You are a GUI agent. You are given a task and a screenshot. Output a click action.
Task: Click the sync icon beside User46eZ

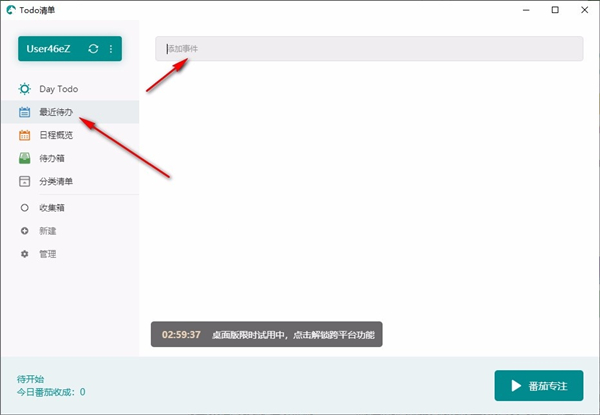pyautogui.click(x=93, y=49)
